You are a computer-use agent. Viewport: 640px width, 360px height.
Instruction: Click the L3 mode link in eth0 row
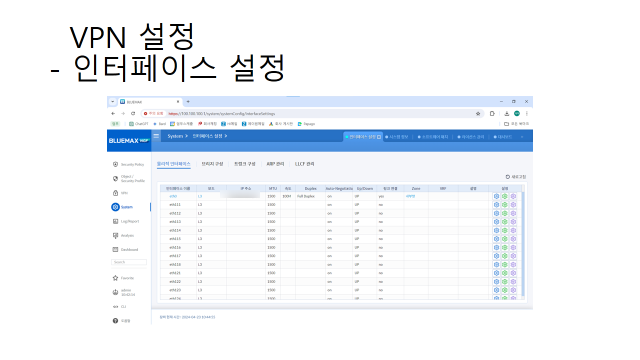[200, 196]
